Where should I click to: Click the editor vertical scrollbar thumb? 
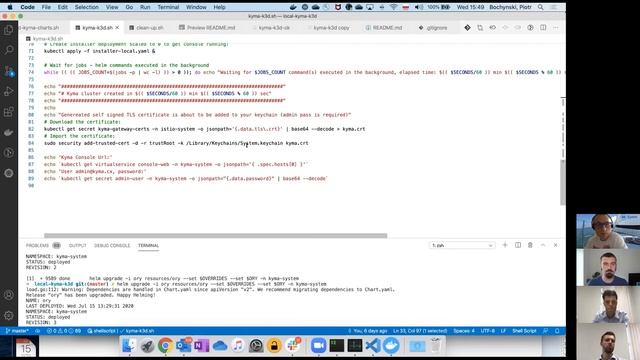(563, 182)
